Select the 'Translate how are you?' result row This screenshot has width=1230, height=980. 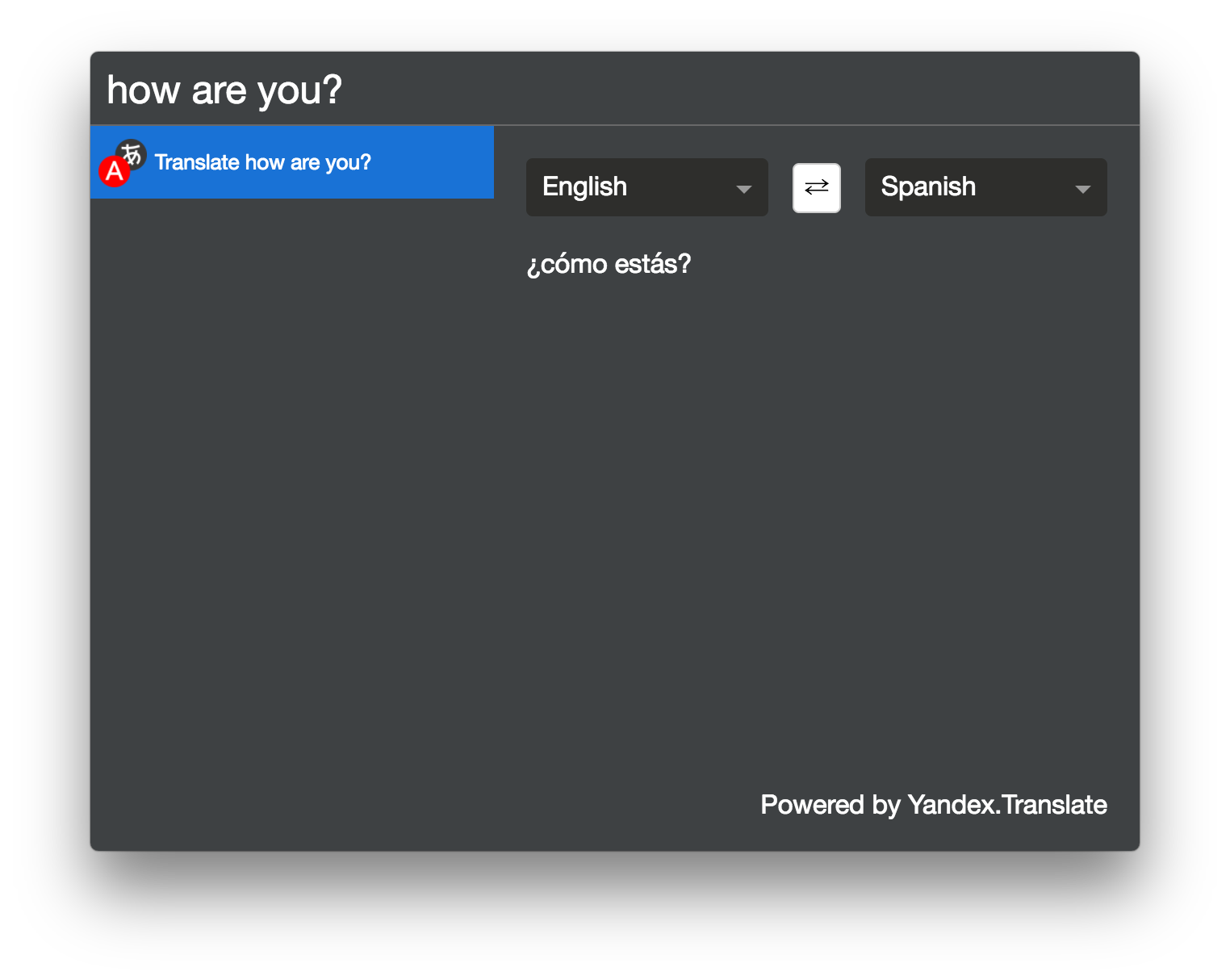coord(292,162)
